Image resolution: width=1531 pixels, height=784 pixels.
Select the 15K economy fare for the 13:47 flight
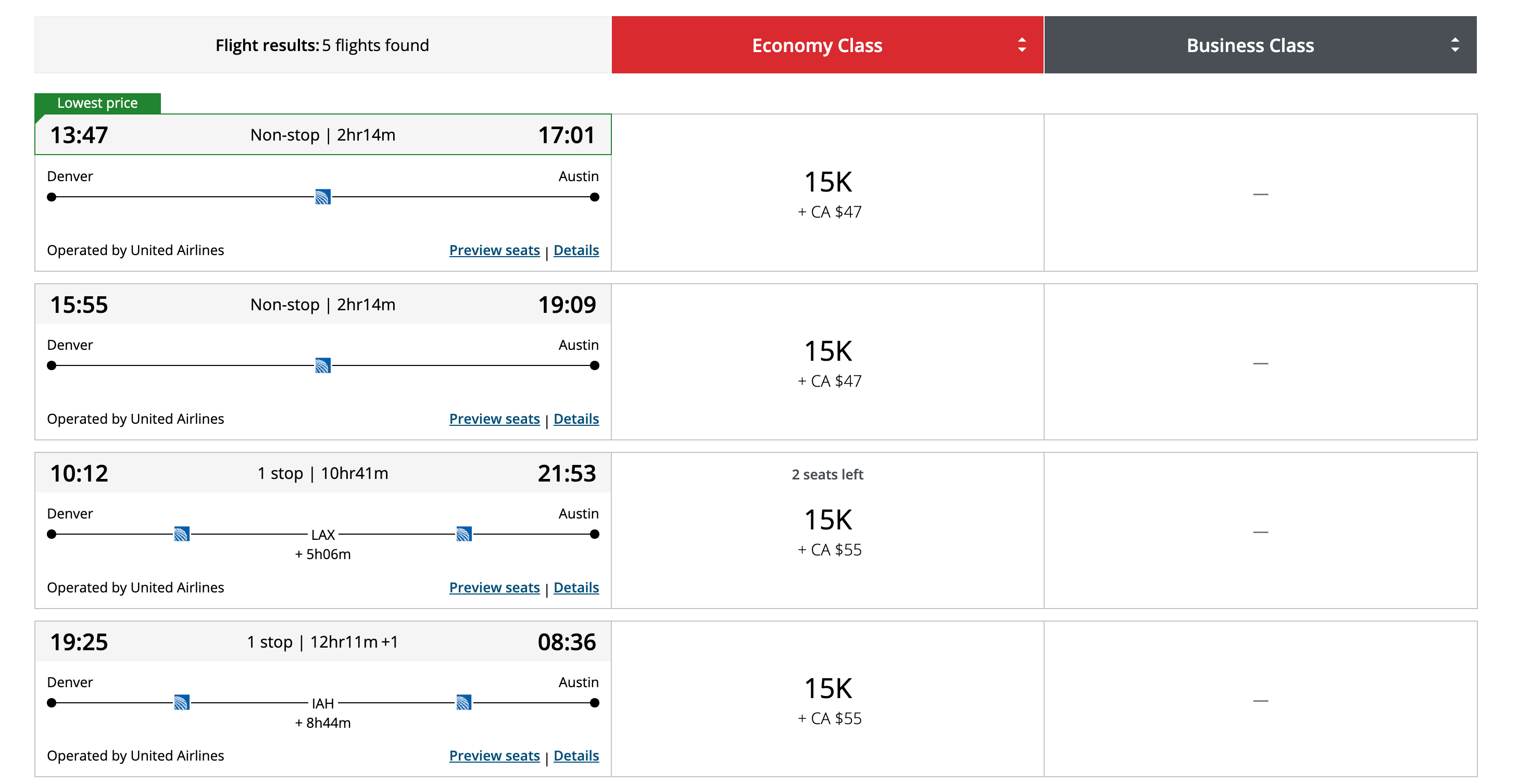pyautogui.click(x=827, y=193)
